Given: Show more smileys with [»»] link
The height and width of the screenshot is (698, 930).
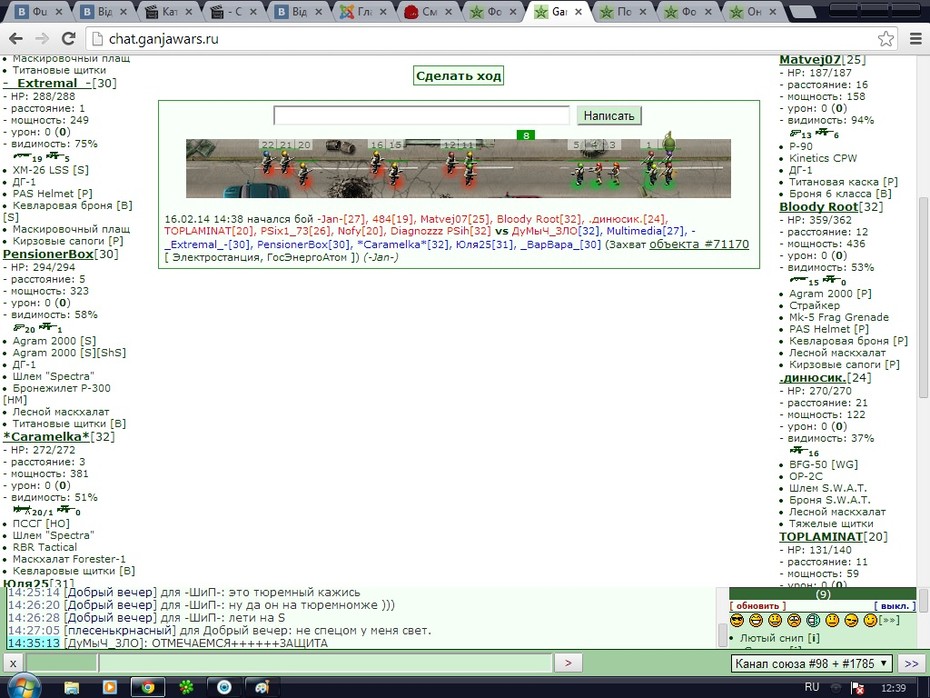Looking at the screenshot, I should pos(889,620).
